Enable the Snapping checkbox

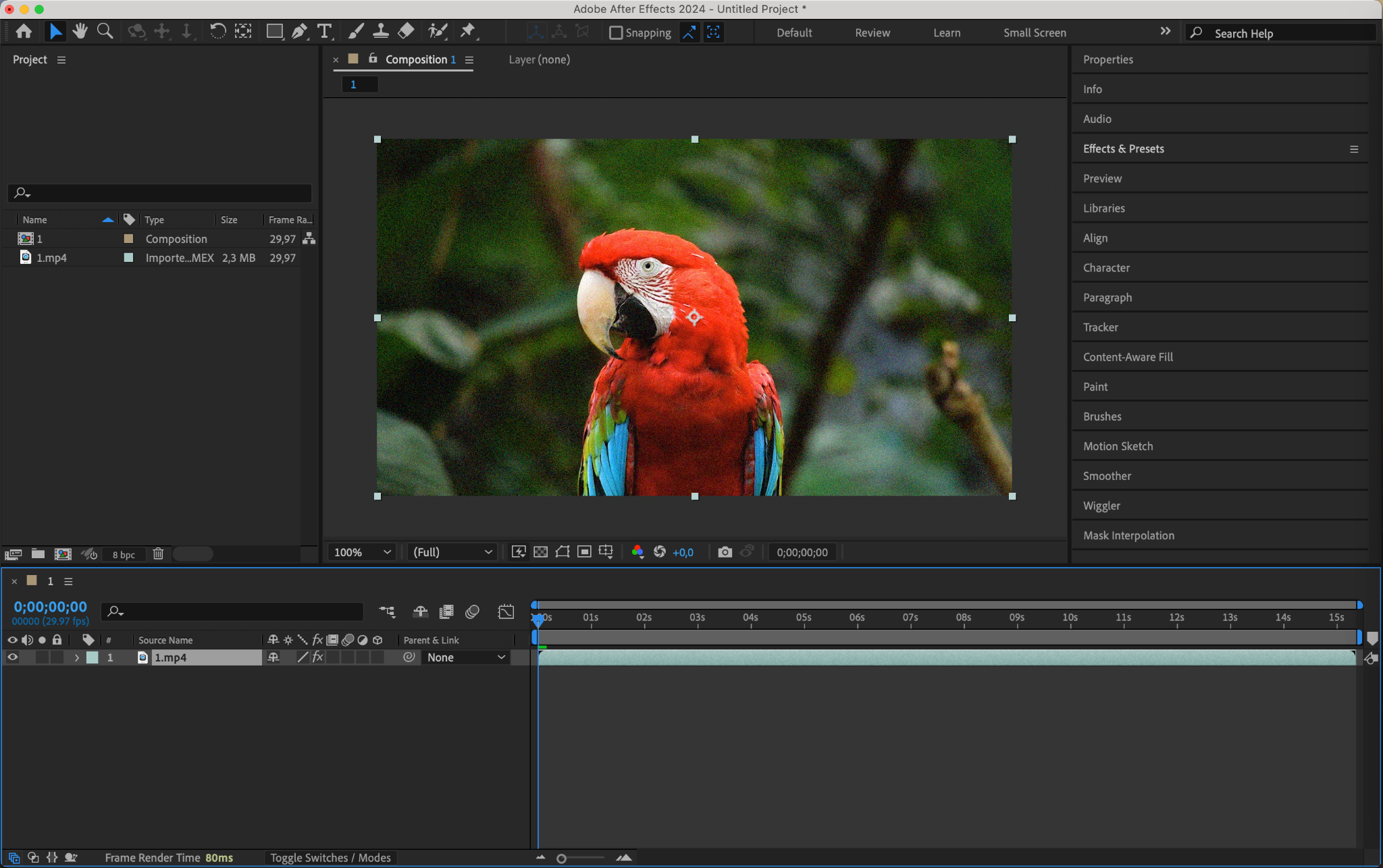point(615,32)
